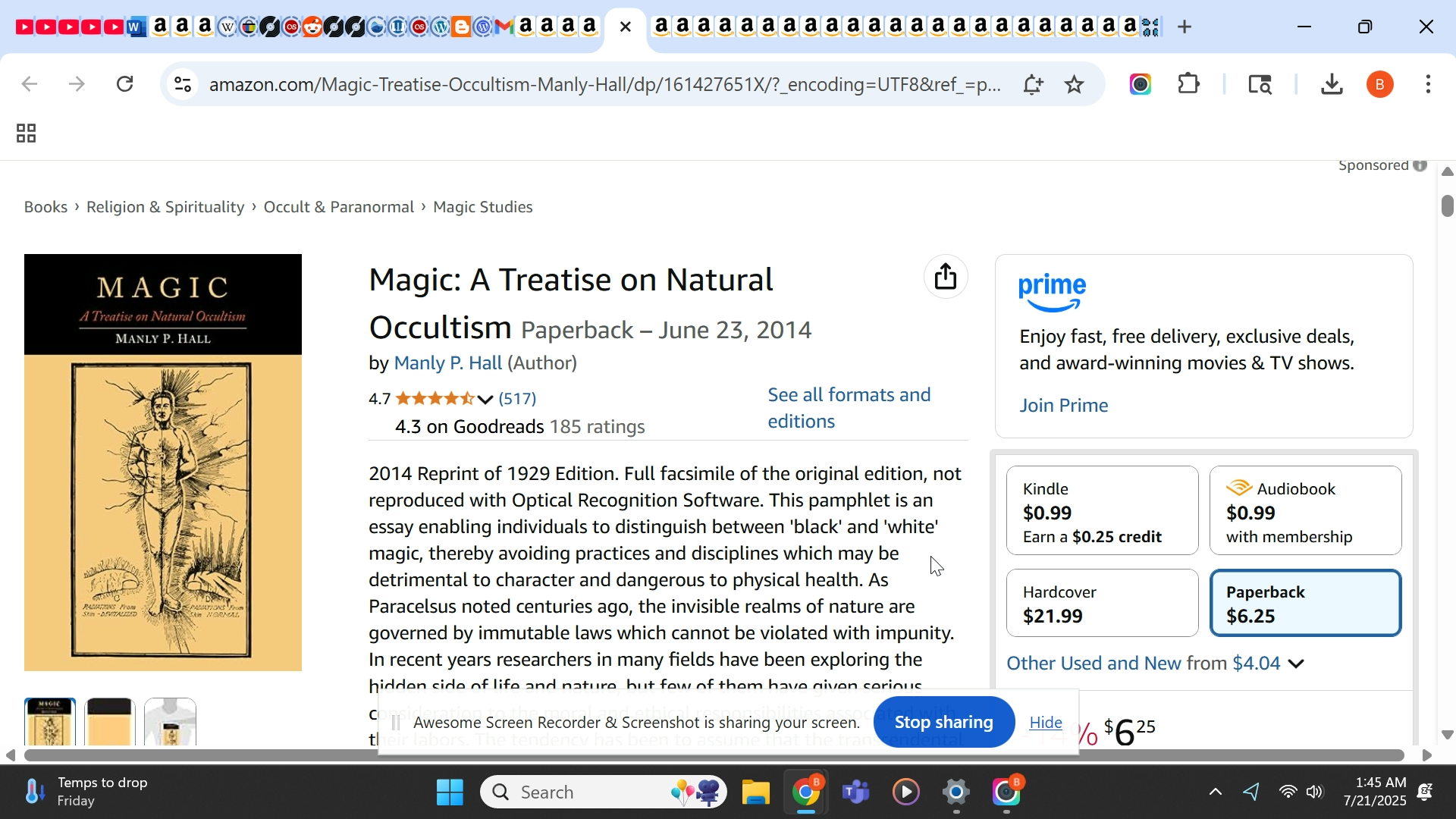Image resolution: width=1456 pixels, height=819 pixels.
Task: Select the first book cover thumbnail
Action: (50, 722)
